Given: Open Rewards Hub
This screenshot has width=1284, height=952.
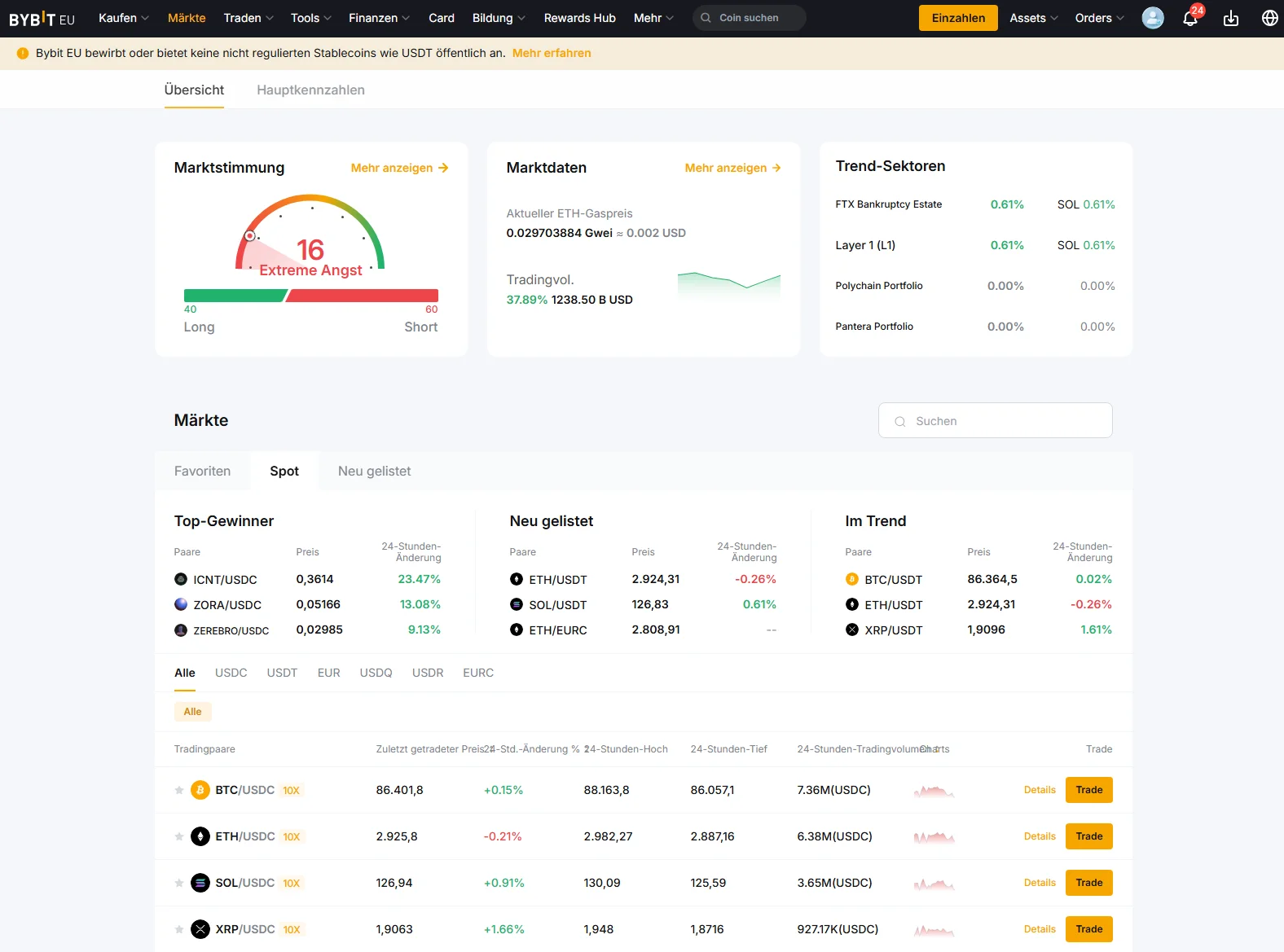Looking at the screenshot, I should (580, 18).
